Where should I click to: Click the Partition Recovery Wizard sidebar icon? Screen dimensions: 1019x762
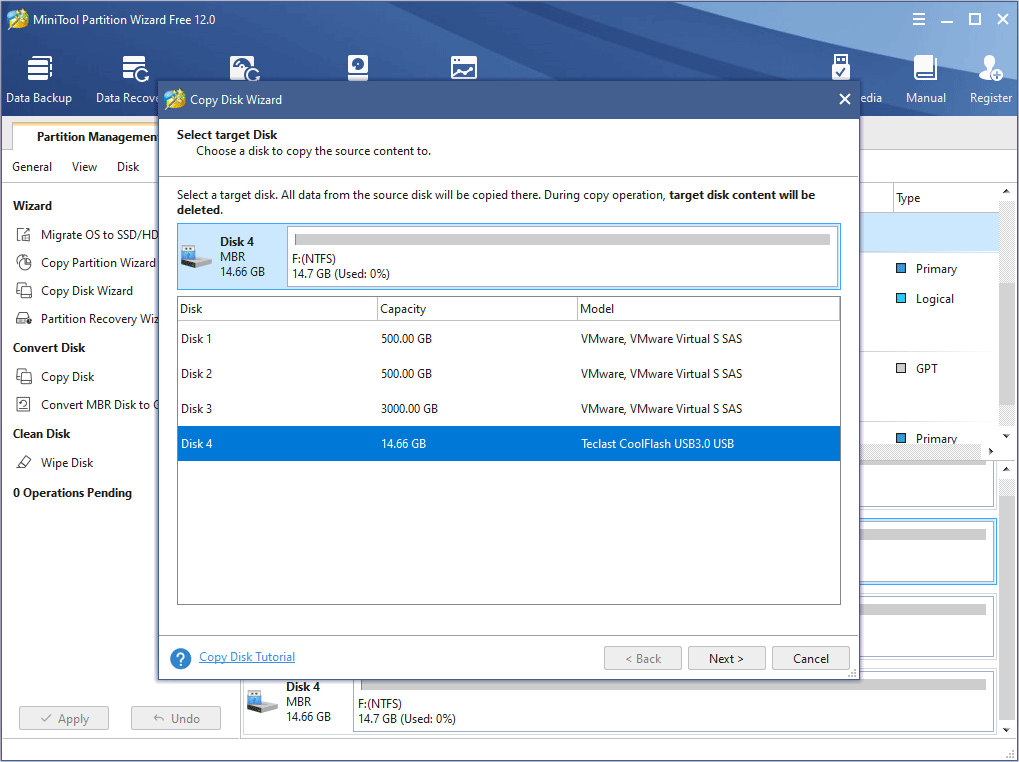click(x=24, y=318)
